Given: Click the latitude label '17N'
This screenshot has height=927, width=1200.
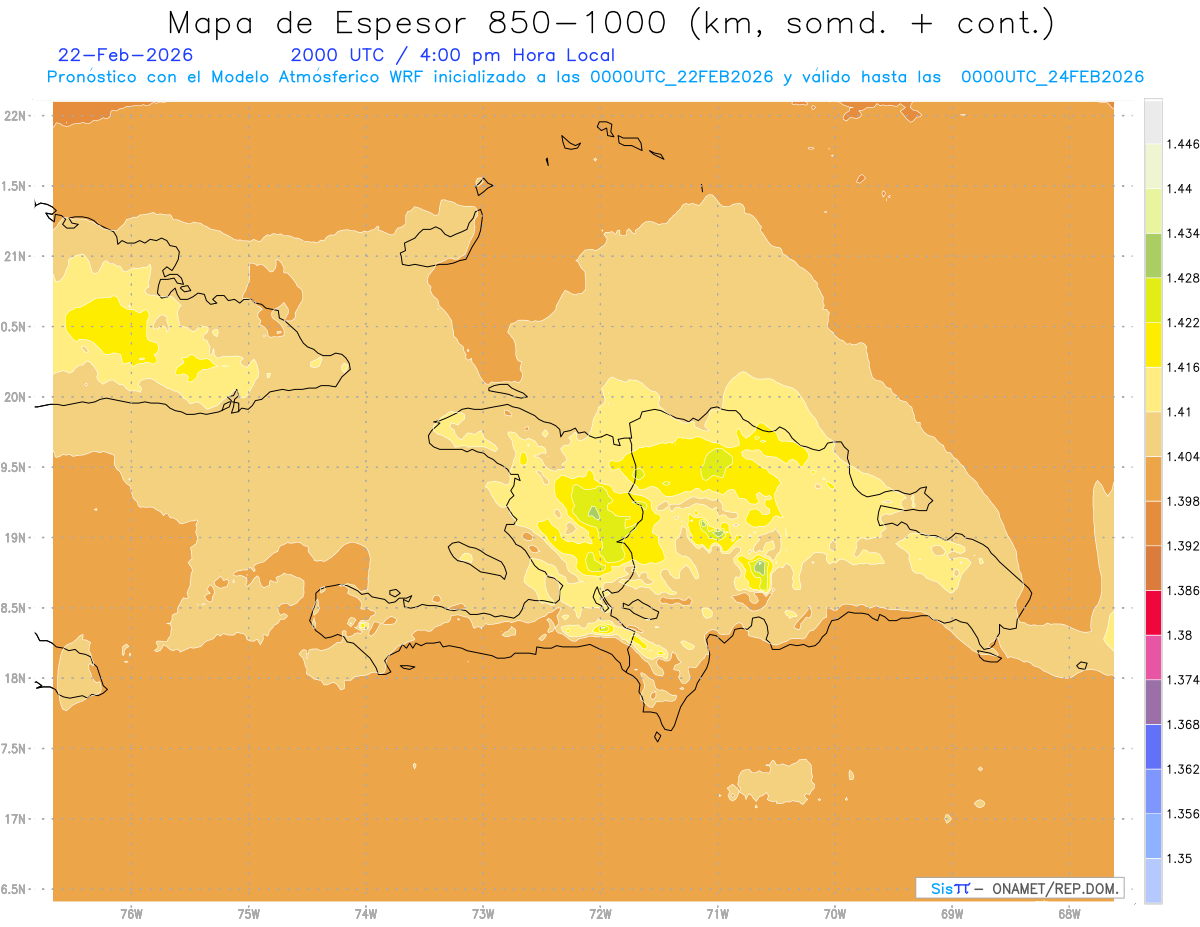Looking at the screenshot, I should pyautogui.click(x=14, y=819).
